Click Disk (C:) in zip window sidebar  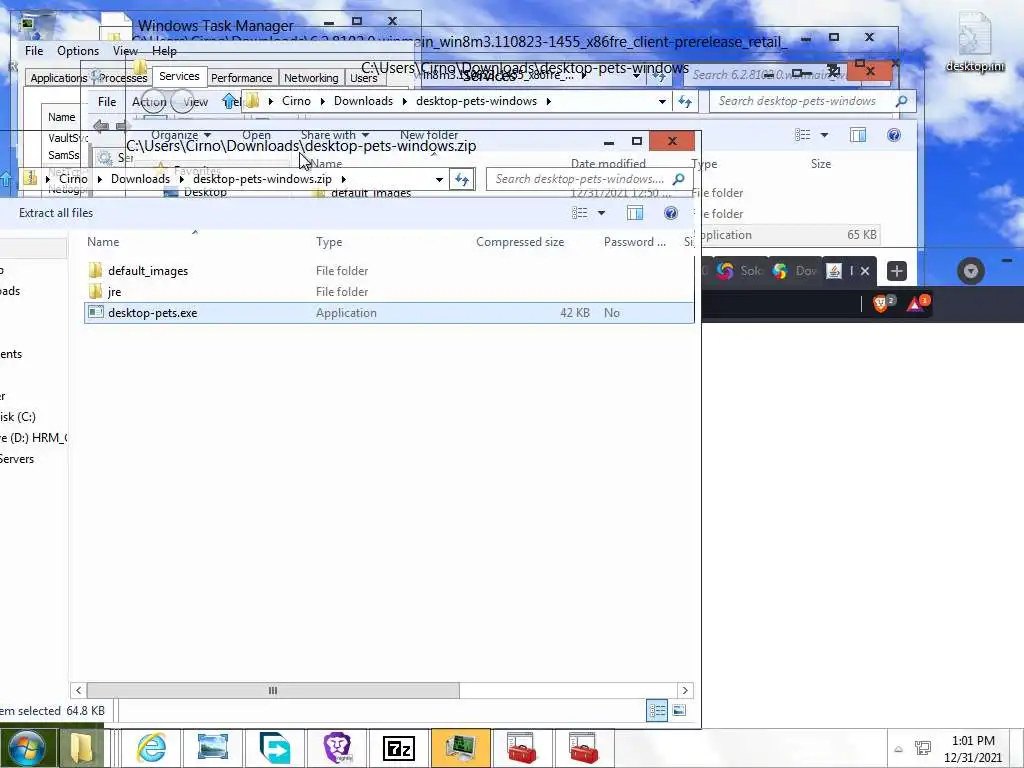(18, 417)
